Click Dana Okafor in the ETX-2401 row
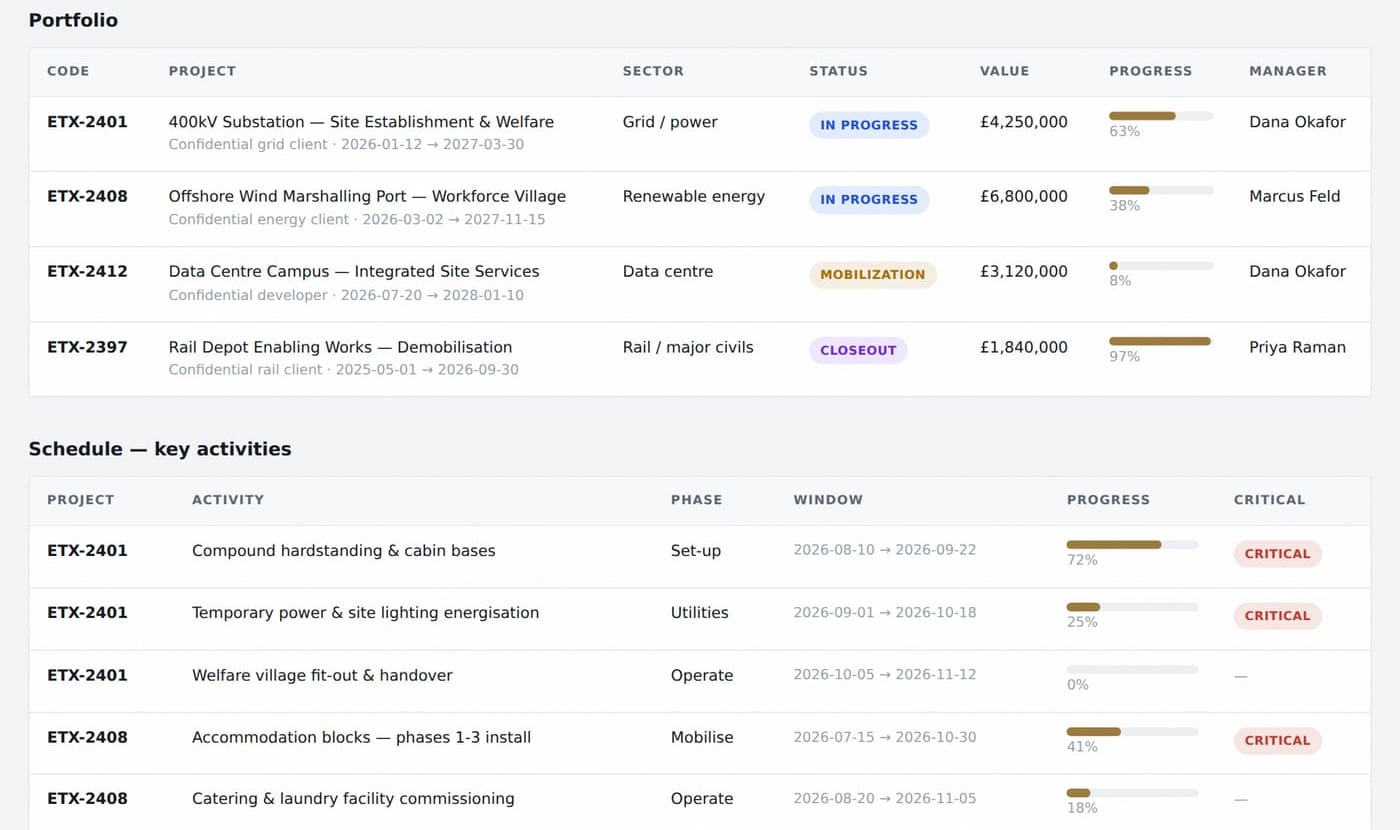The image size is (1400, 830). tap(1297, 122)
